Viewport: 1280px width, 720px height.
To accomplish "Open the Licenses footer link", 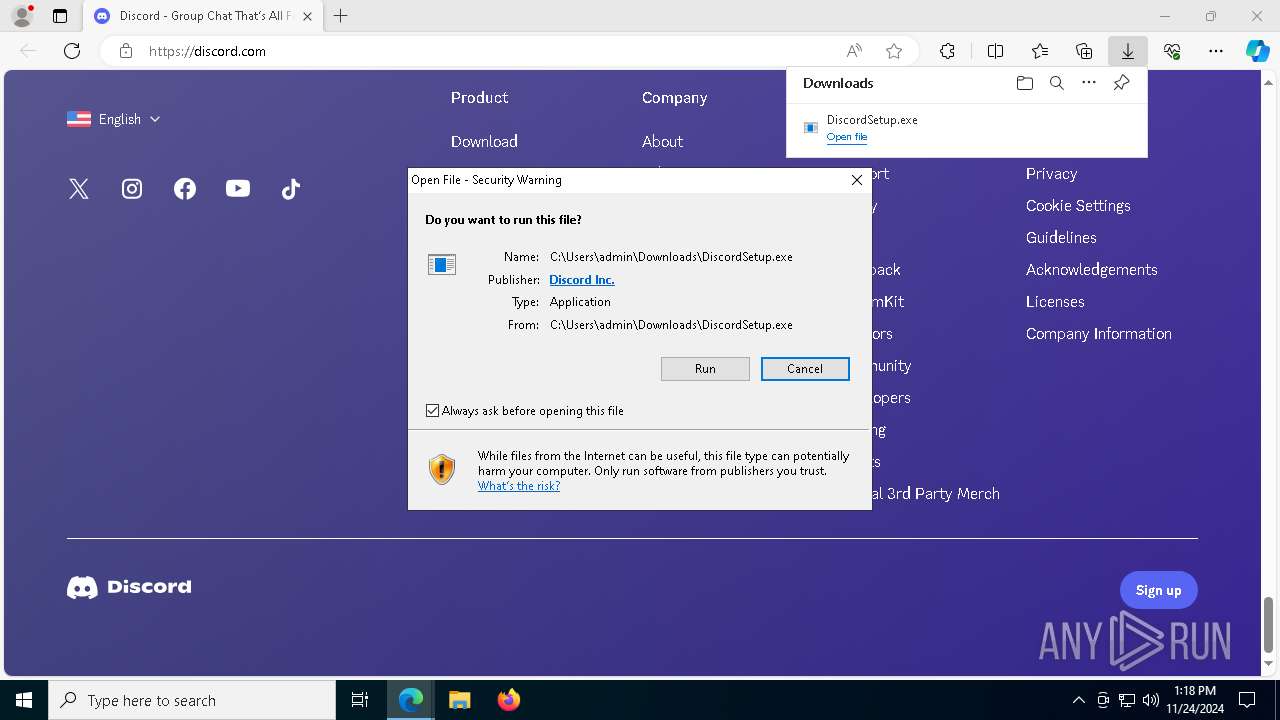I will pyautogui.click(x=1055, y=302).
